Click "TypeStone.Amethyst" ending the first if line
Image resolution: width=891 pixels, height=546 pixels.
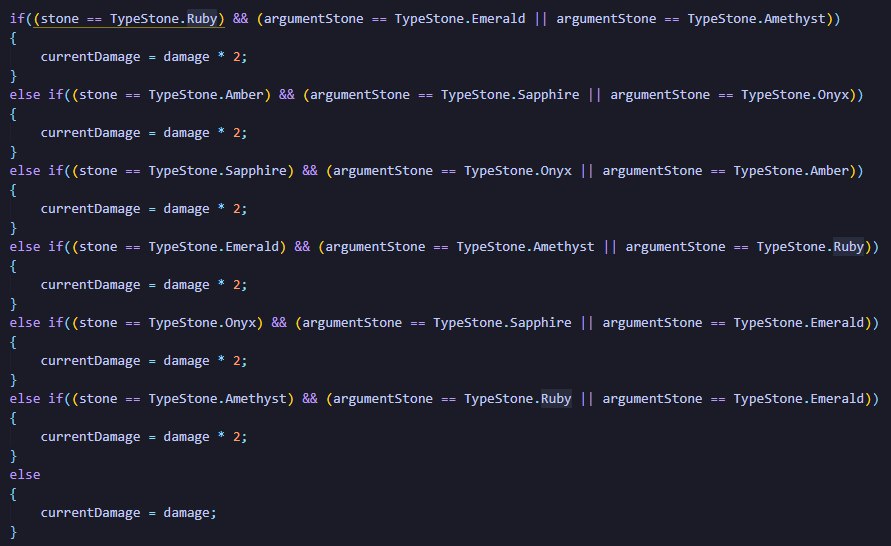[756, 19]
